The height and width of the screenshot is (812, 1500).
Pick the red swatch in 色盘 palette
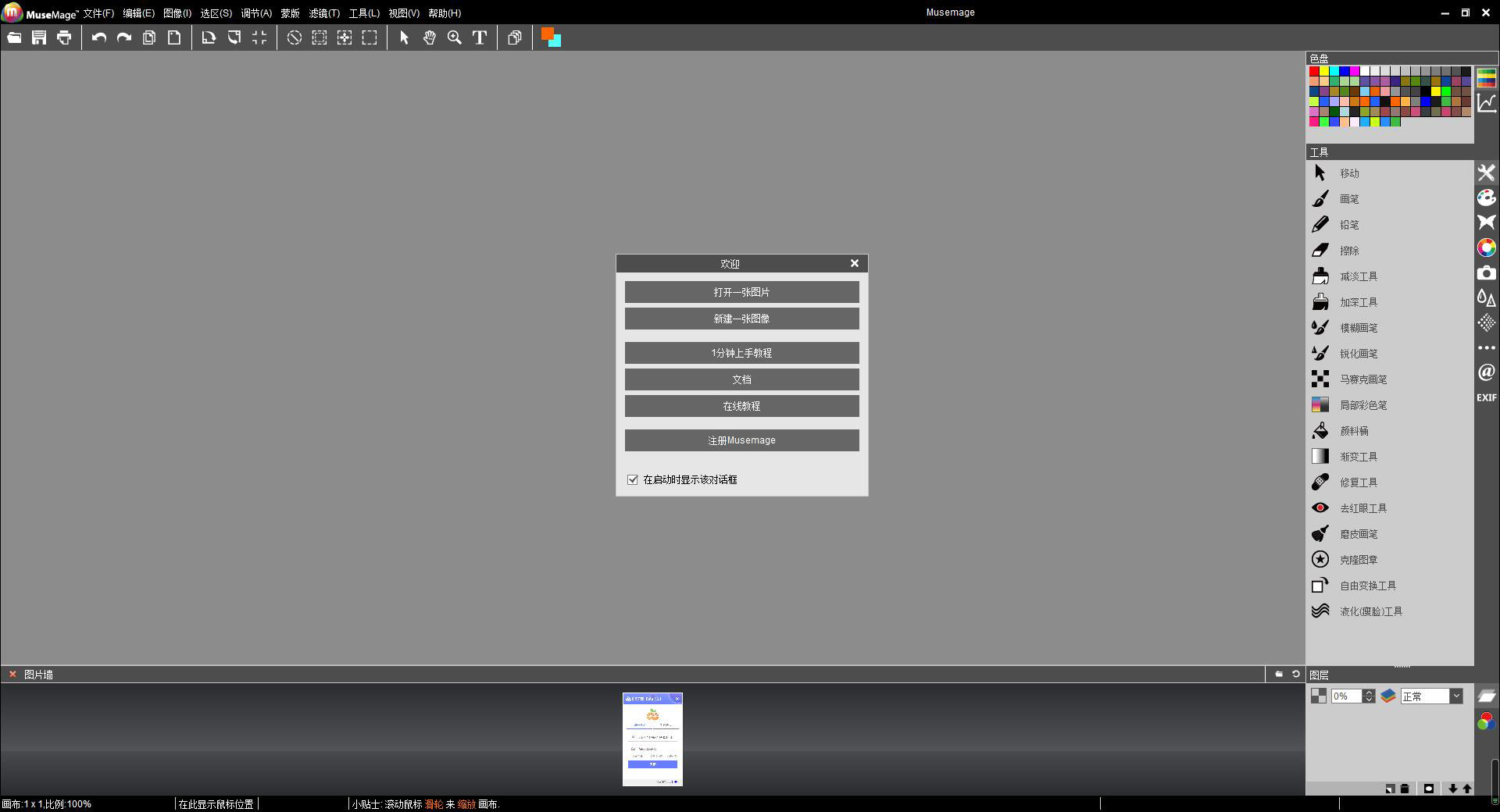point(1314,71)
